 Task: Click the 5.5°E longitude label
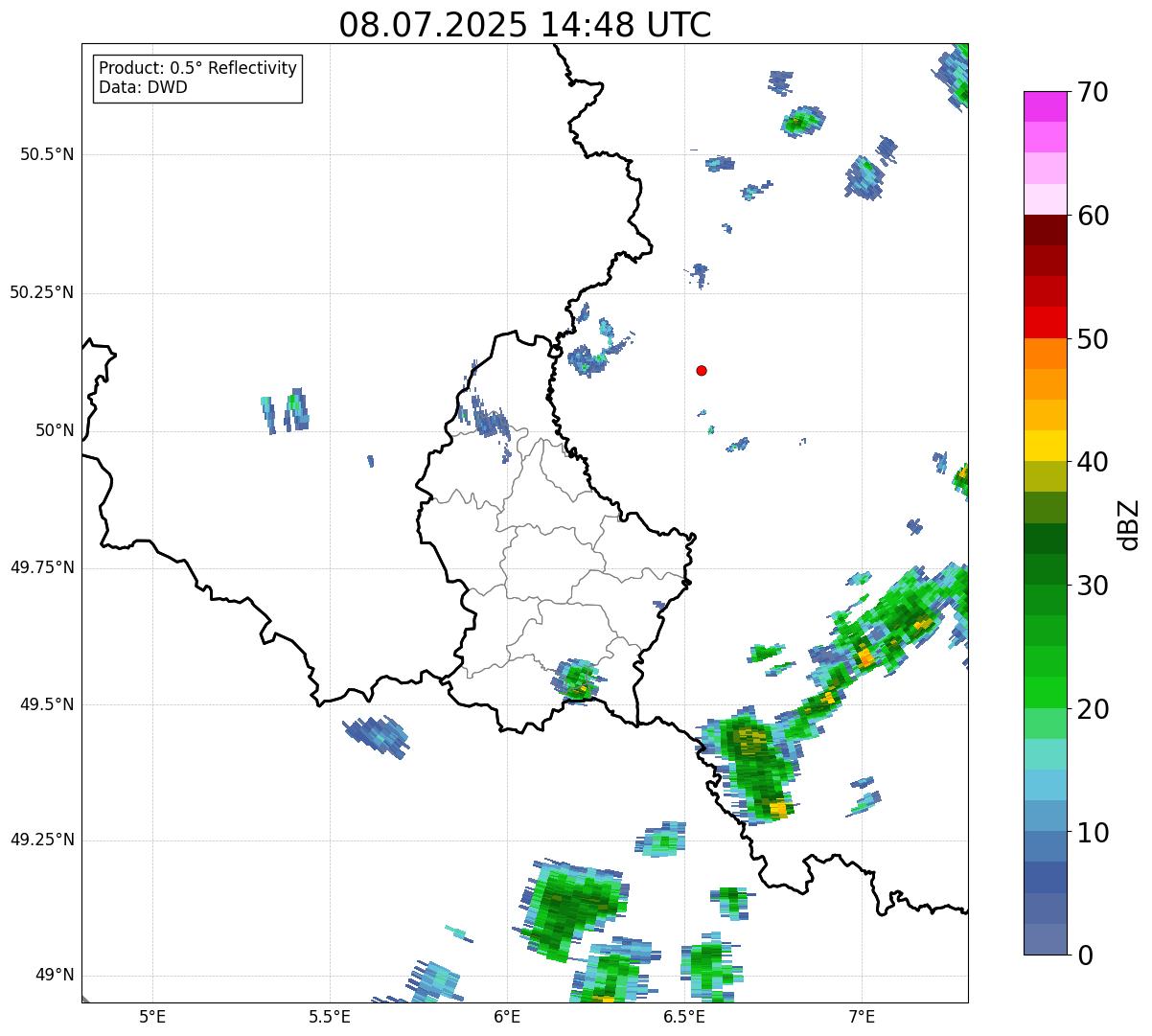pos(330,1017)
